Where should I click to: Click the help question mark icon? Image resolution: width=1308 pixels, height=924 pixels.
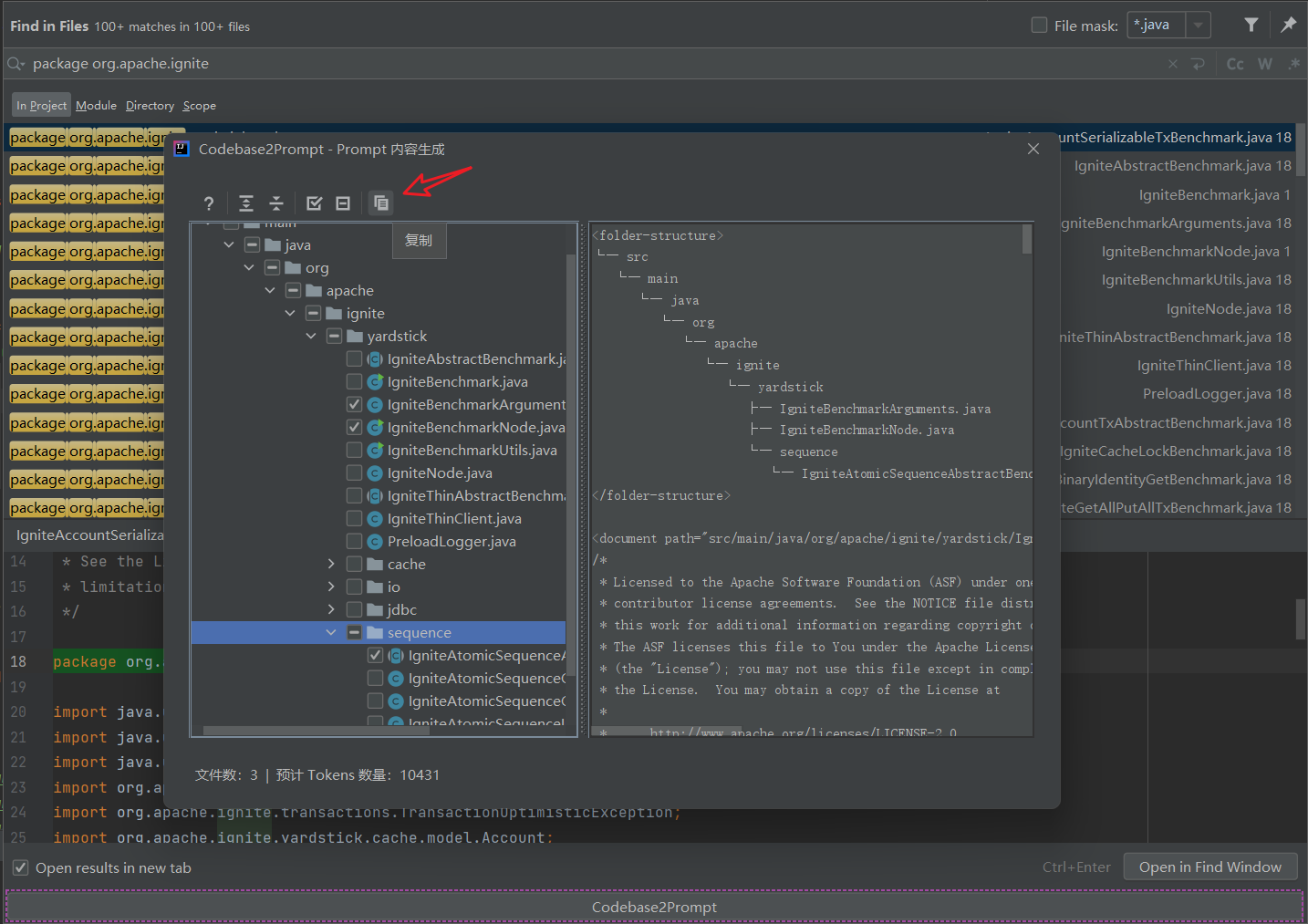coord(209,203)
